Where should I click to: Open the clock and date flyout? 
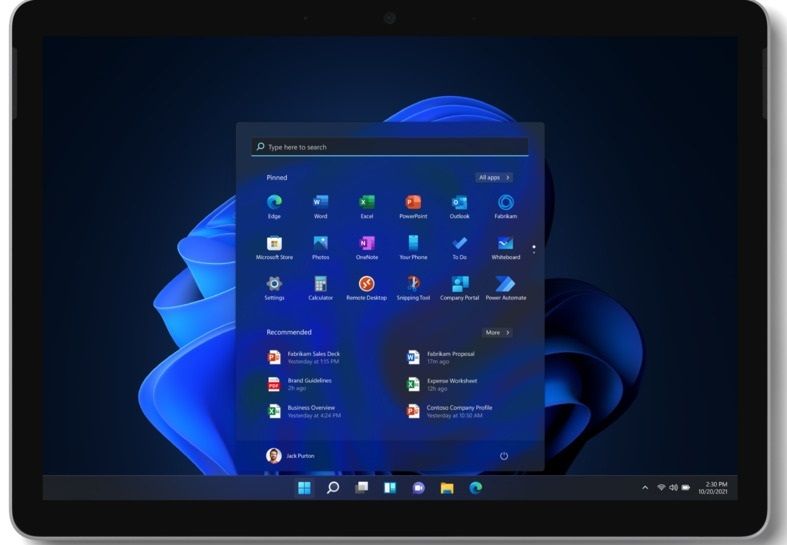(x=713, y=488)
